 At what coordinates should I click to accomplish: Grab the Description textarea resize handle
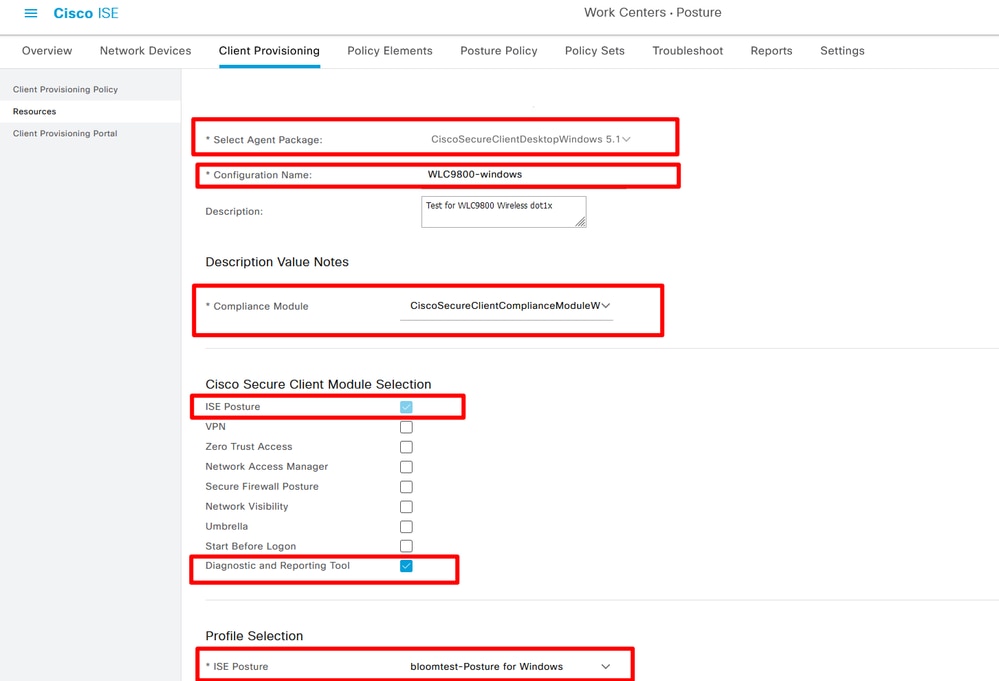click(580, 222)
